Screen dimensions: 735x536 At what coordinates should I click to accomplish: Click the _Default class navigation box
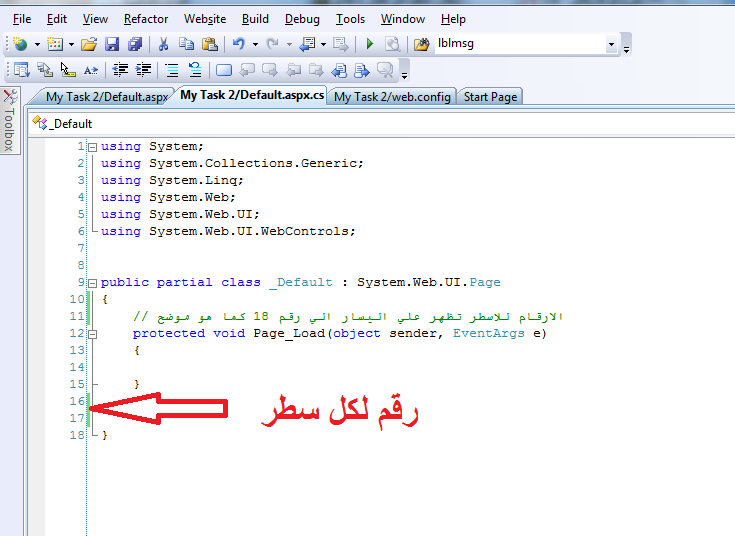(x=70, y=124)
